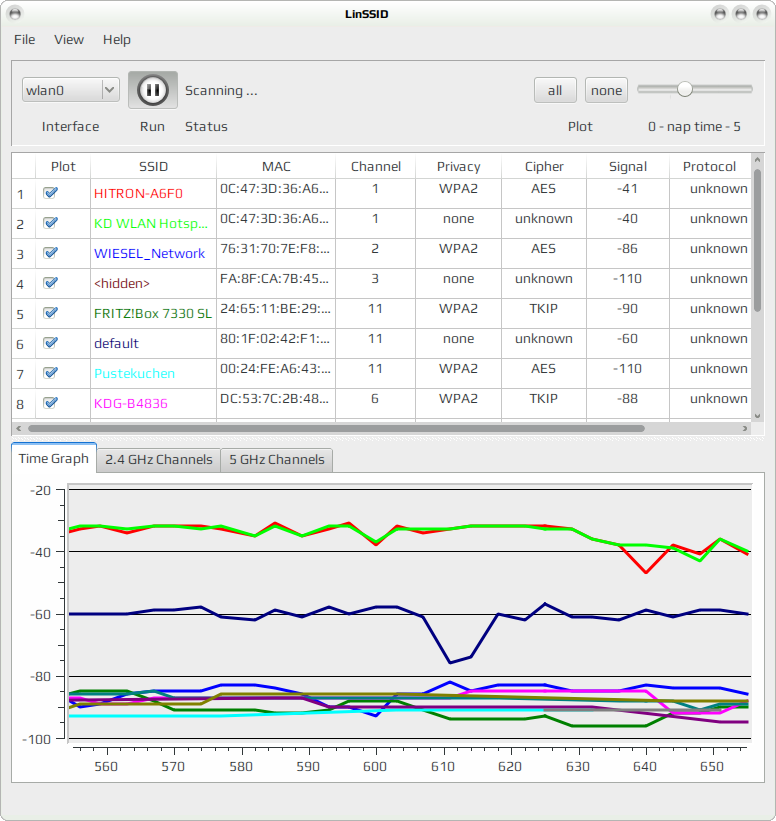Viewport: 776px width, 821px height.
Task: Toggle plot checkbox for KDG-B4836
Action: [x=50, y=403]
